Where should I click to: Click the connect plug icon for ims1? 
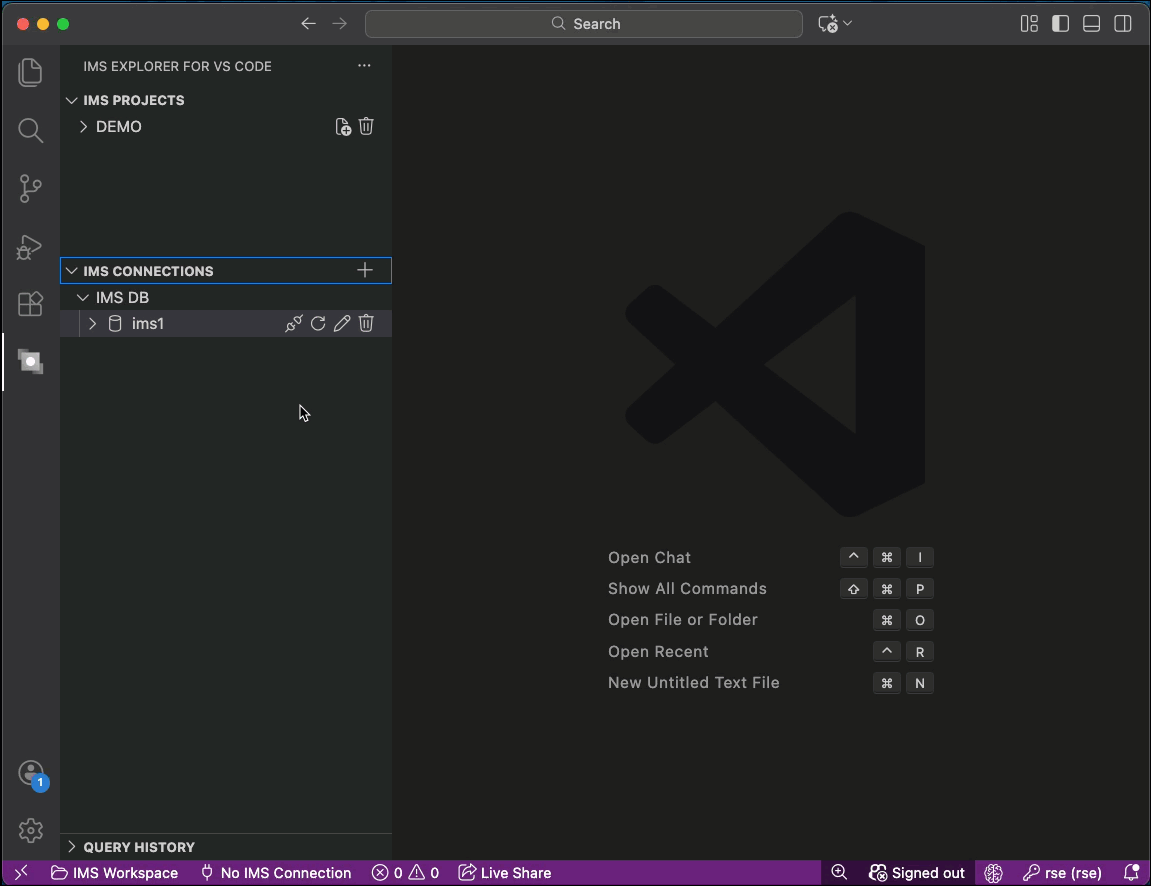click(293, 323)
